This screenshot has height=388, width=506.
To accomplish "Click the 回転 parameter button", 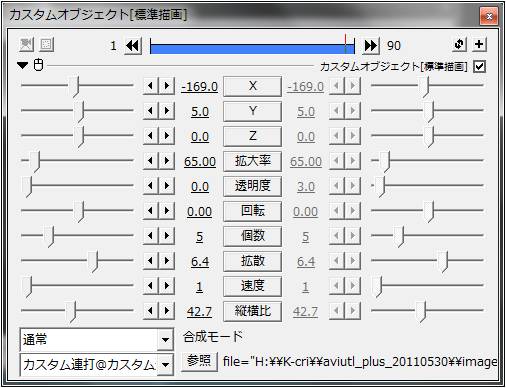I will click(x=252, y=211).
